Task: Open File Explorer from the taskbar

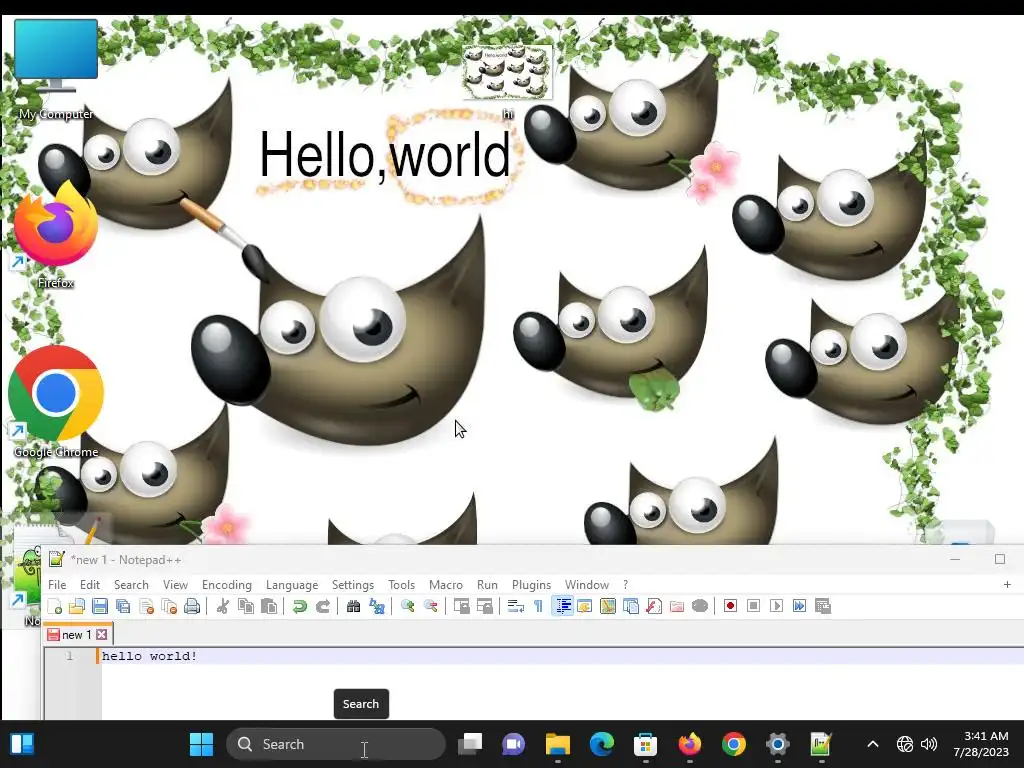Action: click(558, 744)
